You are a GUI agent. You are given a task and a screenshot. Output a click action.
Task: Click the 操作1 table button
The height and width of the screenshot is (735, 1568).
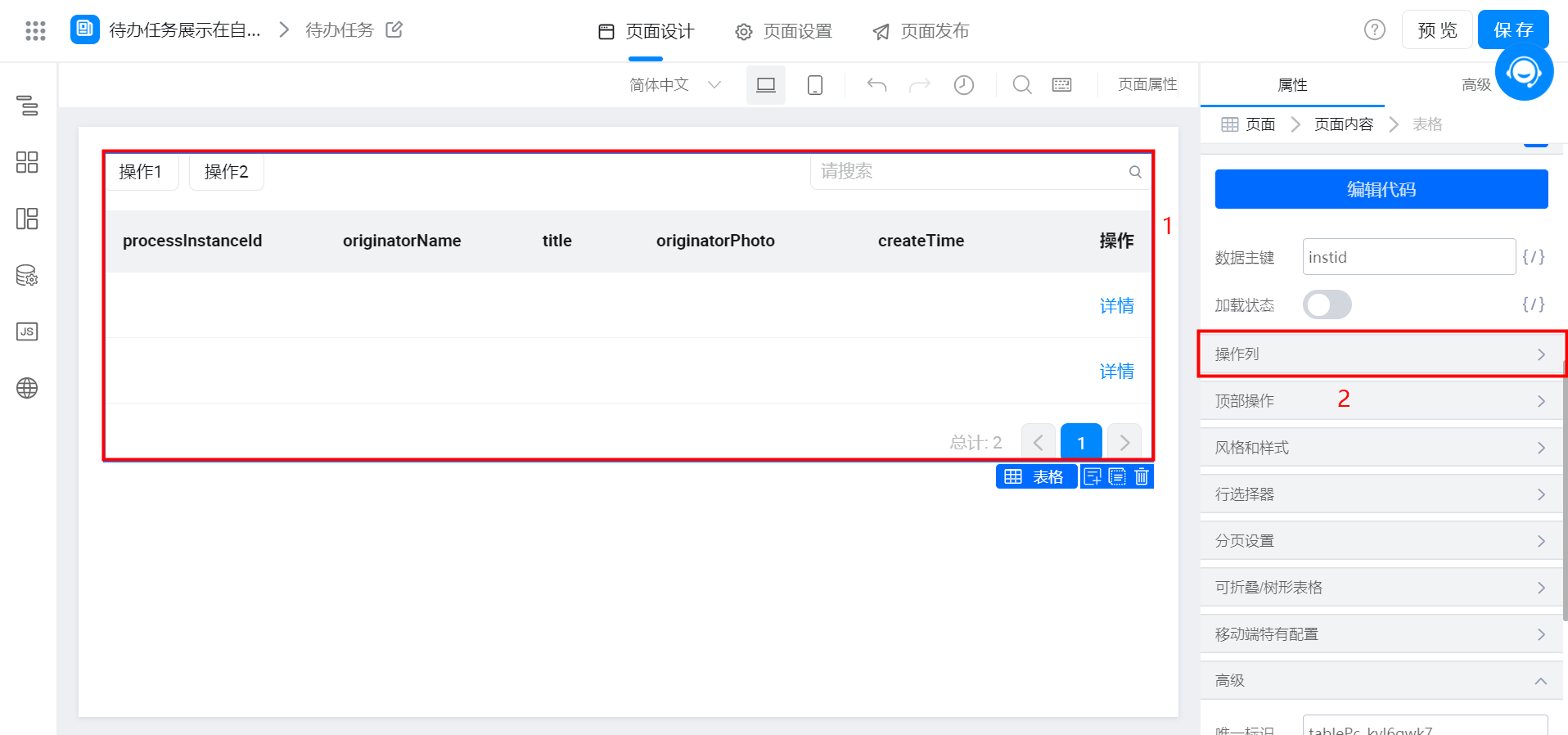pos(141,172)
